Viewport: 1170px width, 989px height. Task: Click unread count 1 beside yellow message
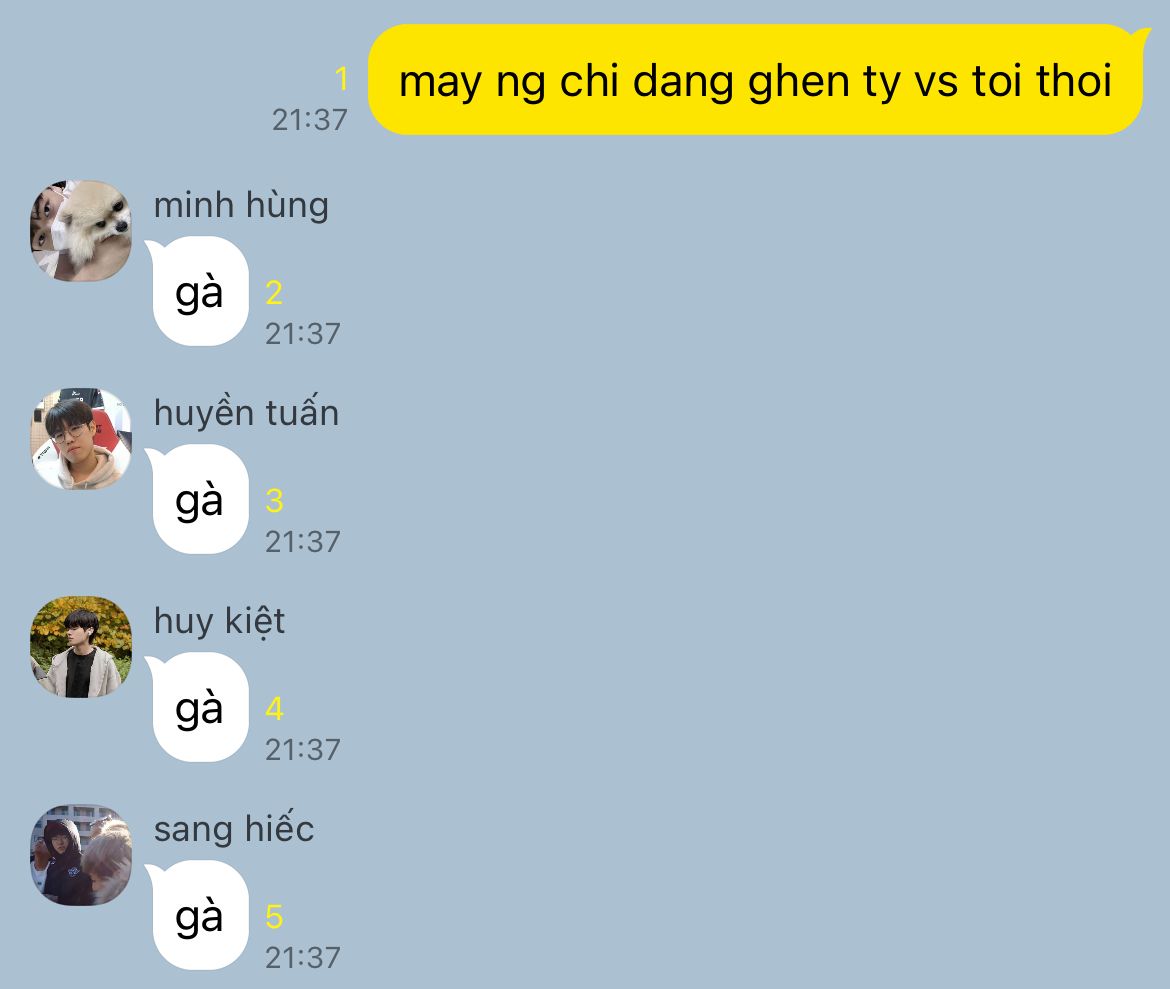tap(342, 79)
